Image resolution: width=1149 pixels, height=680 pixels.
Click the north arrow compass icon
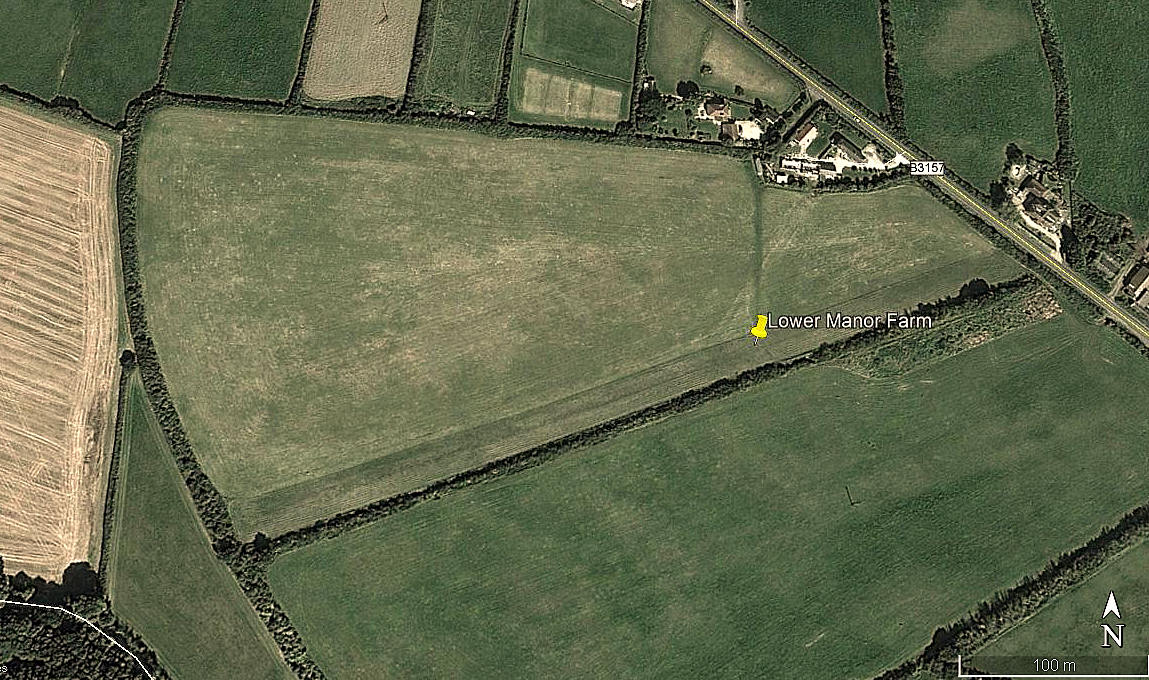tap(1112, 606)
